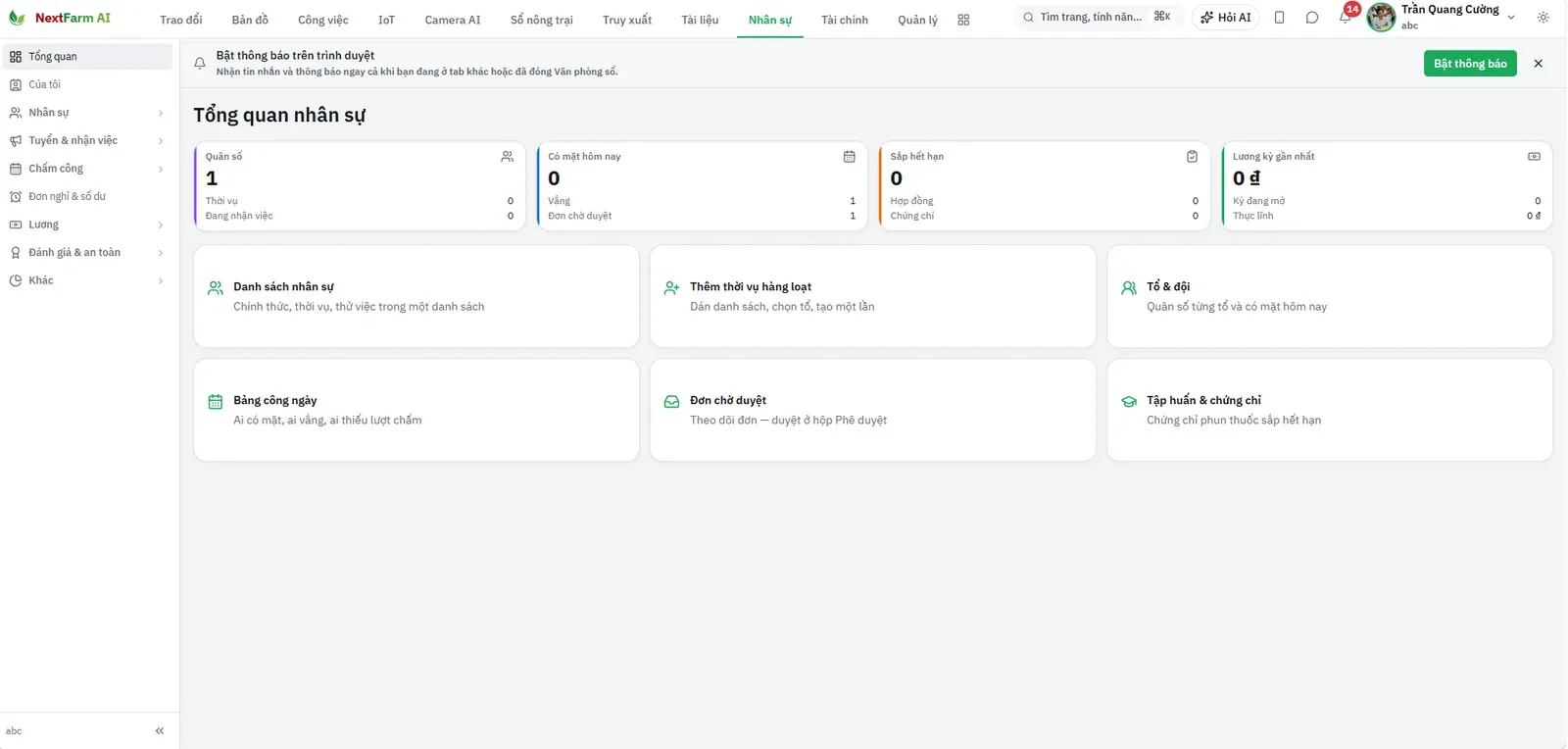This screenshot has height=749, width=1568.
Task: Switch to the Trao đổi tab
Action: (181, 20)
